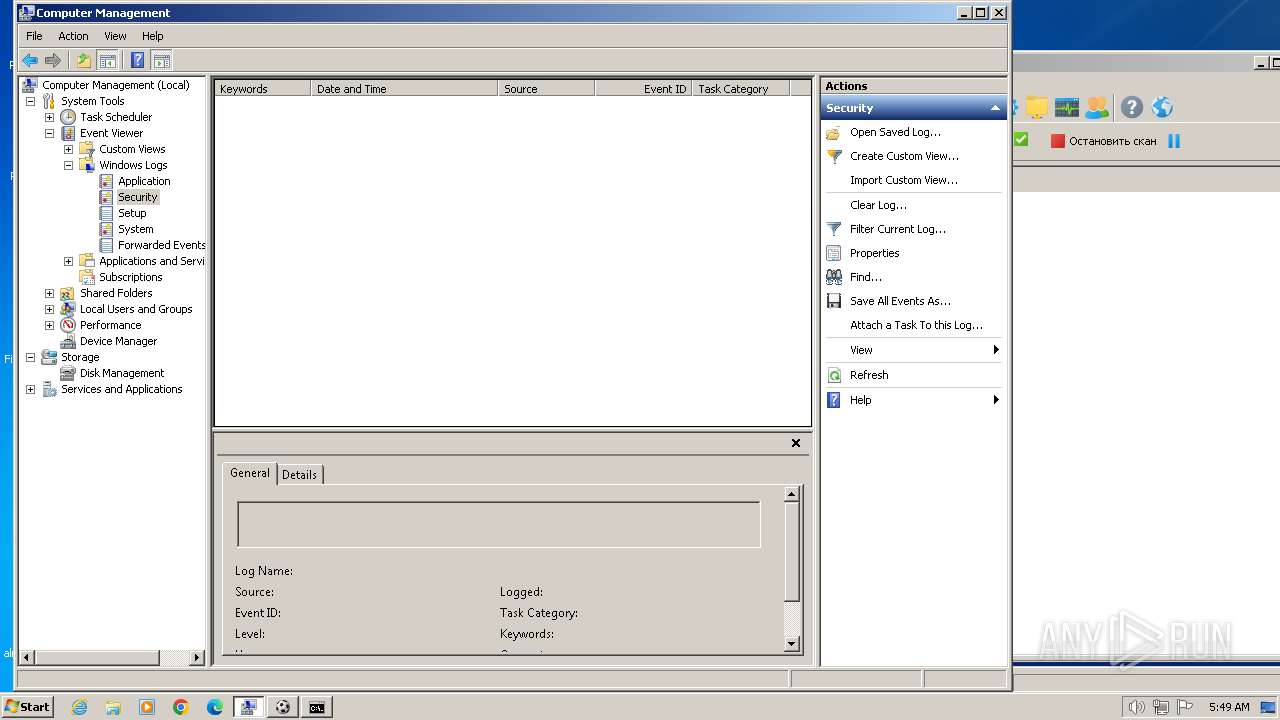Click Open Saved Log action
This screenshot has width=1280, height=720.
(895, 132)
